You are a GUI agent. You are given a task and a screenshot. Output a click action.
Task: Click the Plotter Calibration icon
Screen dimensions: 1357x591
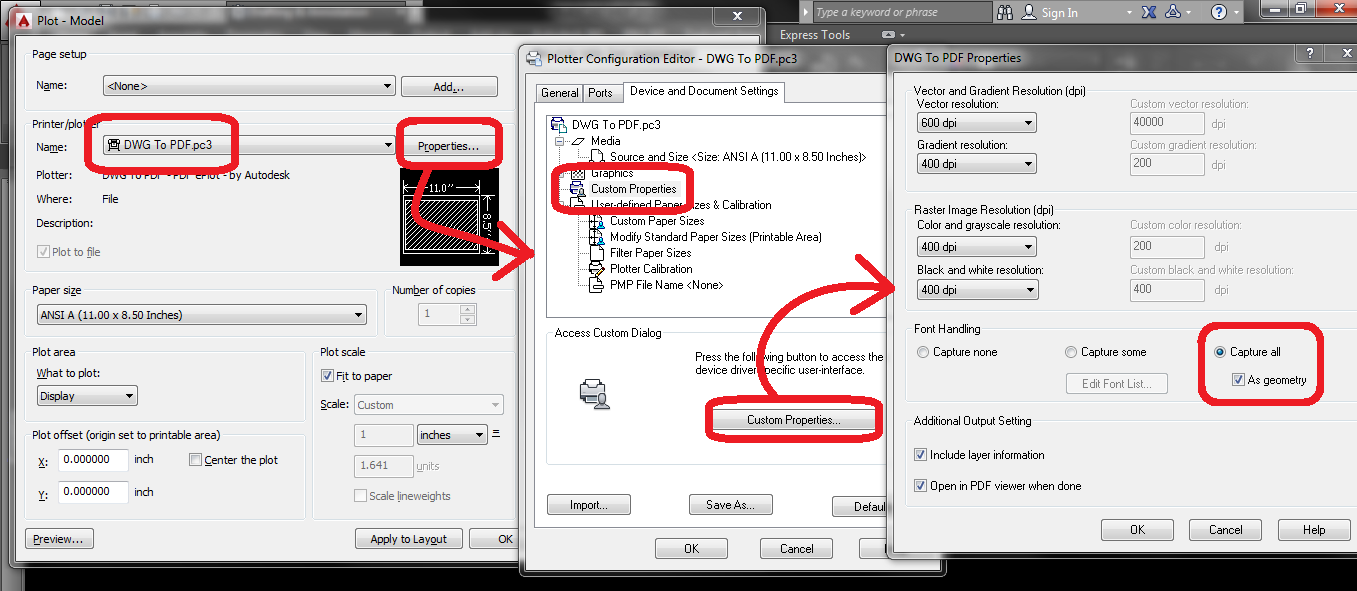point(598,269)
